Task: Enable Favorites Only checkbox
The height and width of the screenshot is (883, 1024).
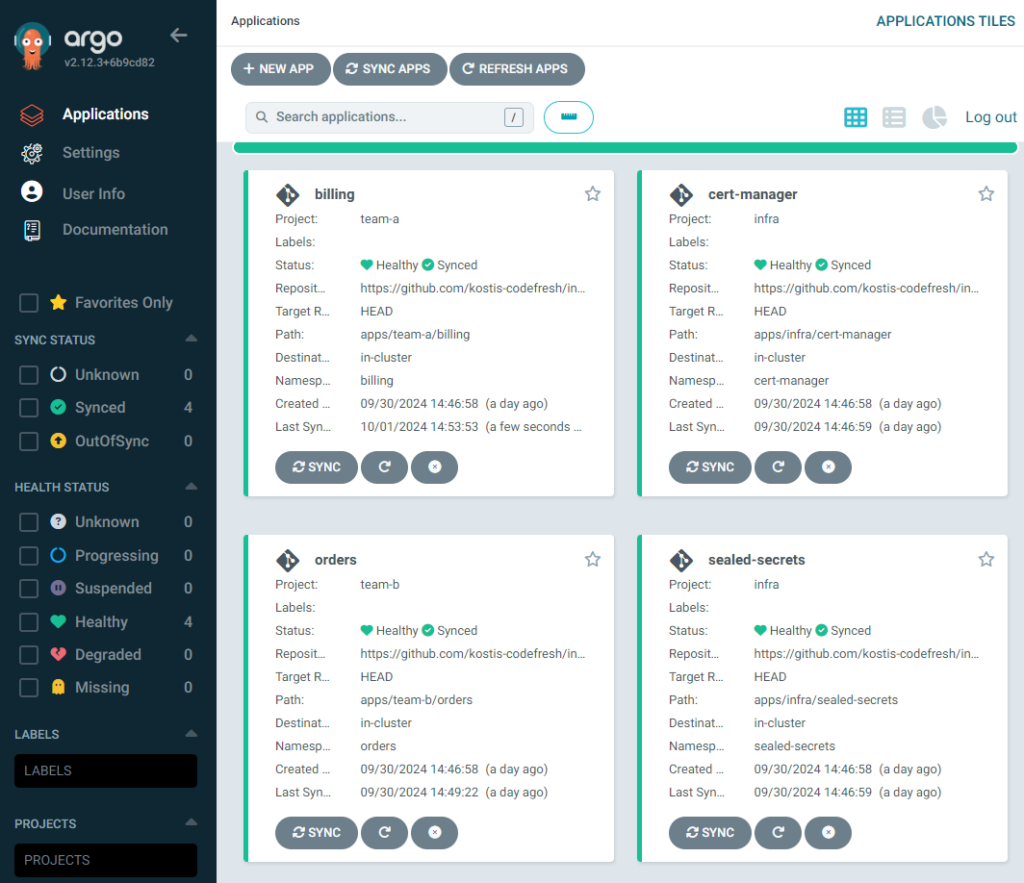Action: click(29, 303)
